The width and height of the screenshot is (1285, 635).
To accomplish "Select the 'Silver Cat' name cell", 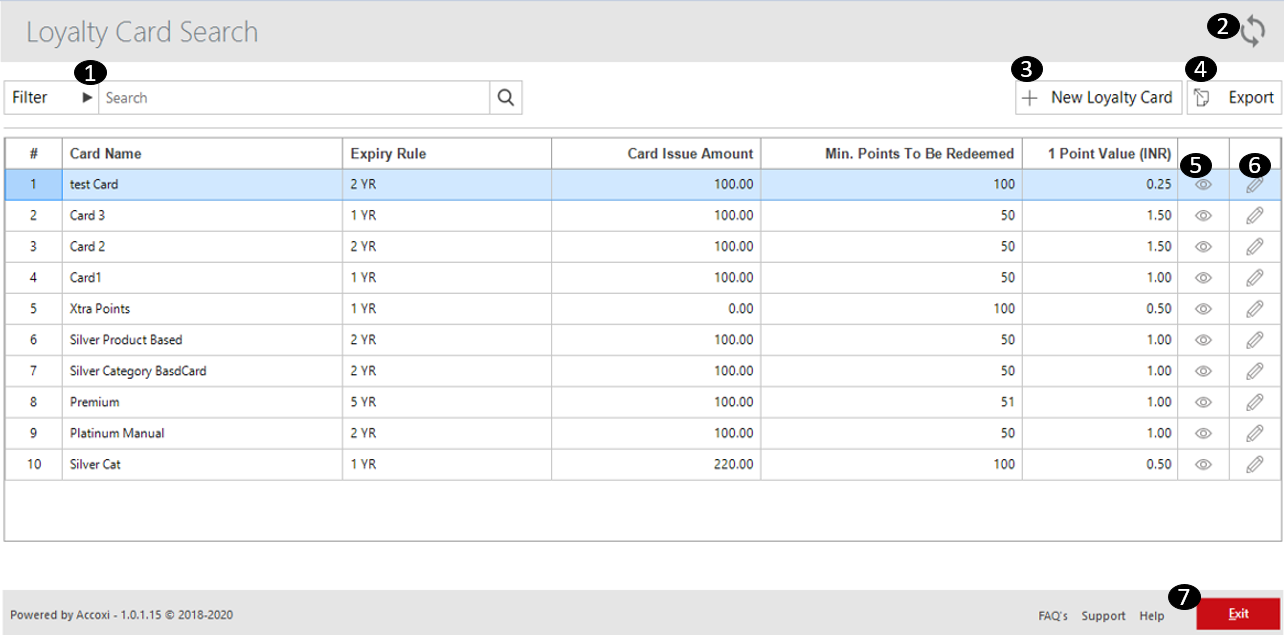I will tap(202, 464).
